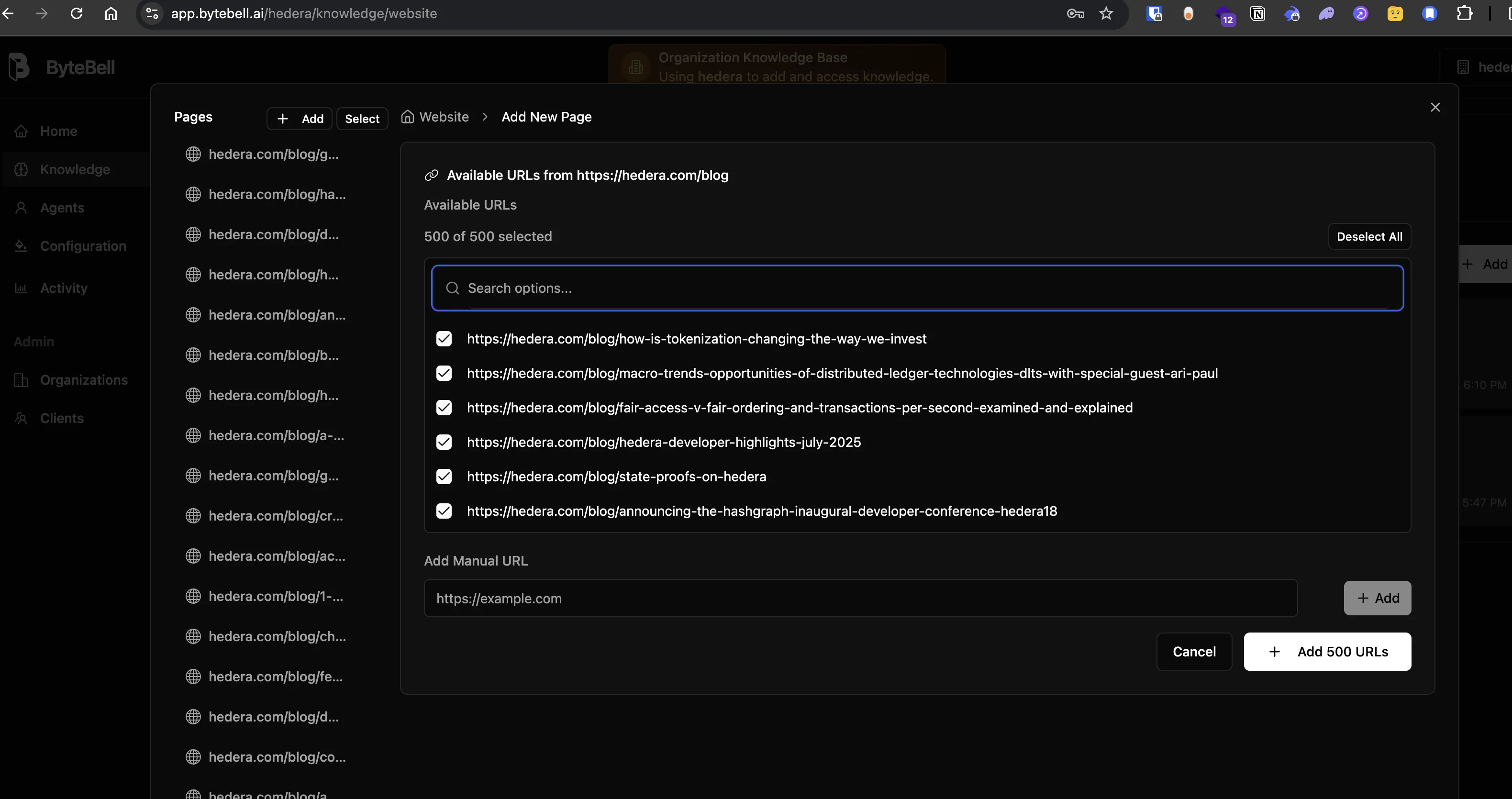Uncheck hedera-developer-highlights-july-2025 checkbox
This screenshot has width=1512, height=799.
[x=445, y=442]
